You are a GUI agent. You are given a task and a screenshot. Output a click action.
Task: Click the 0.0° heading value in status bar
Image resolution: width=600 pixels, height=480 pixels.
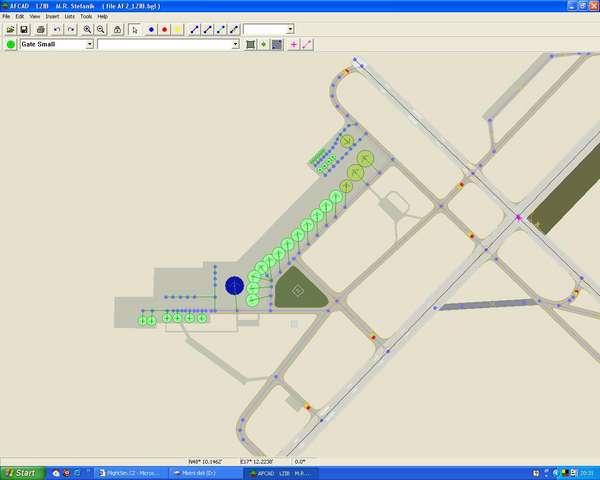300,462
